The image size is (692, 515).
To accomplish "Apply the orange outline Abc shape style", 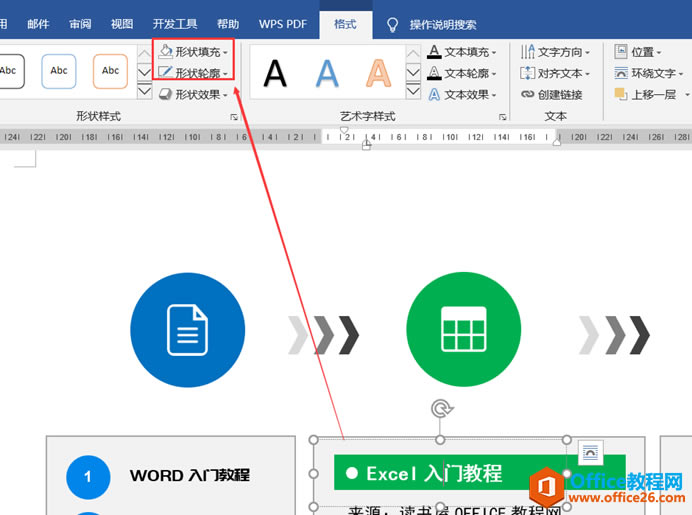I will click(x=110, y=71).
